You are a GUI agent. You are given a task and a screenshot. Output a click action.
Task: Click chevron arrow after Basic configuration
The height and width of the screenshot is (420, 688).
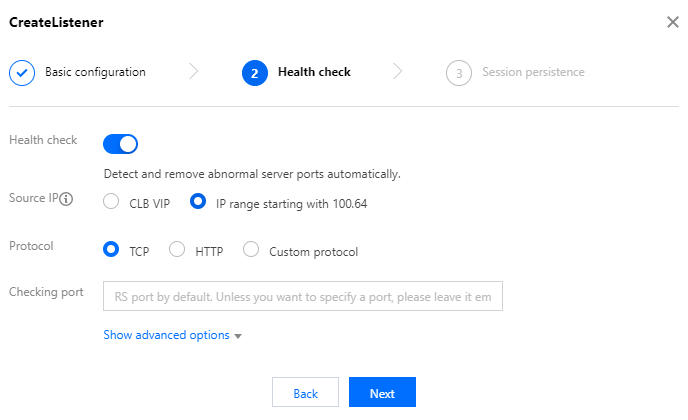(x=193, y=72)
